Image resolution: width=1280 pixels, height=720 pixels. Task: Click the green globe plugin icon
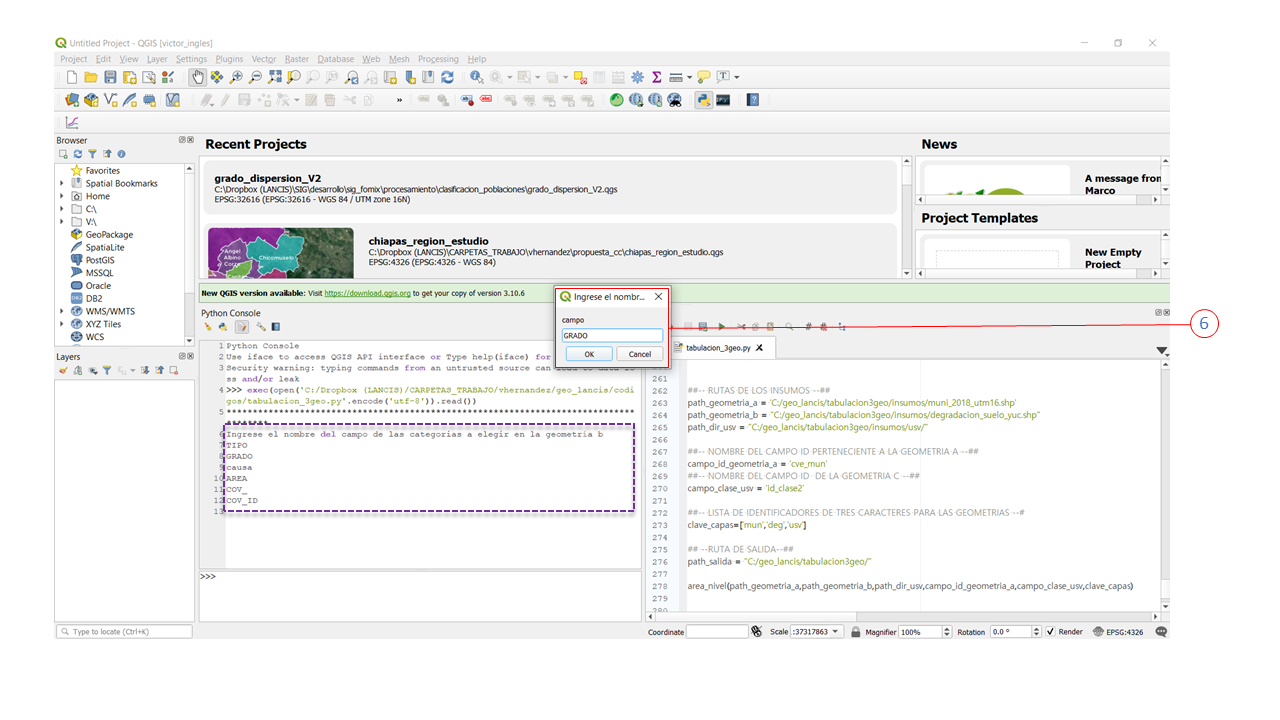[617, 100]
